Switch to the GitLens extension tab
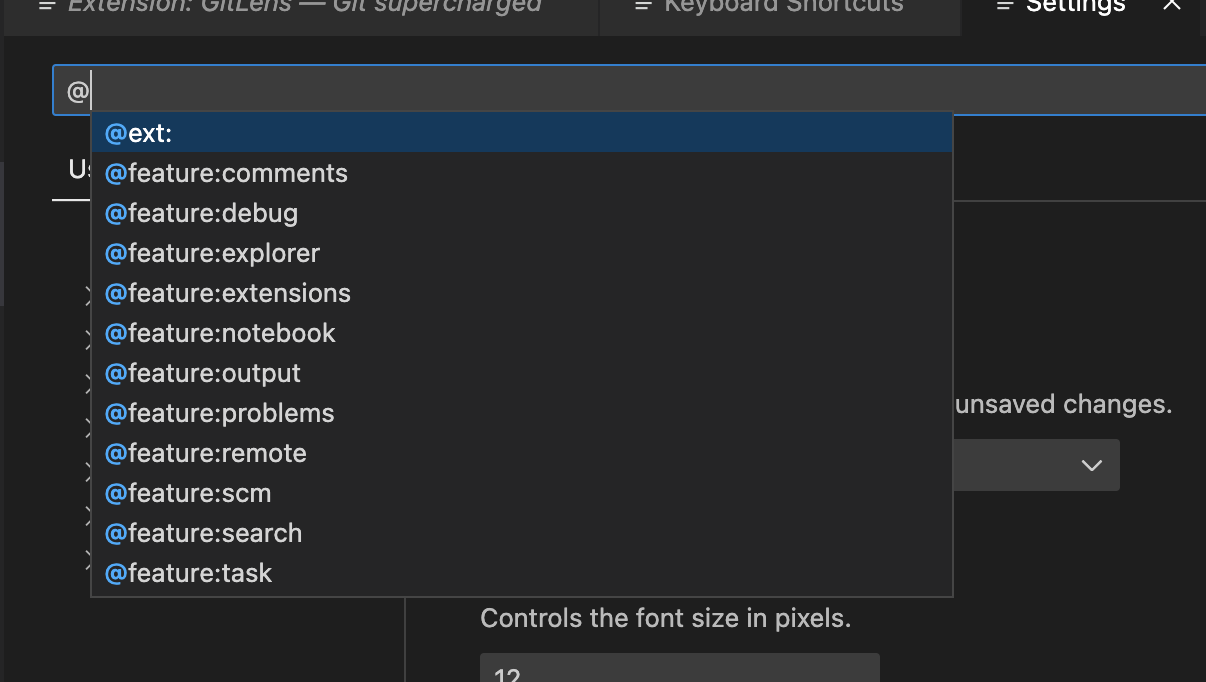Image resolution: width=1206 pixels, height=682 pixels. (300, 8)
